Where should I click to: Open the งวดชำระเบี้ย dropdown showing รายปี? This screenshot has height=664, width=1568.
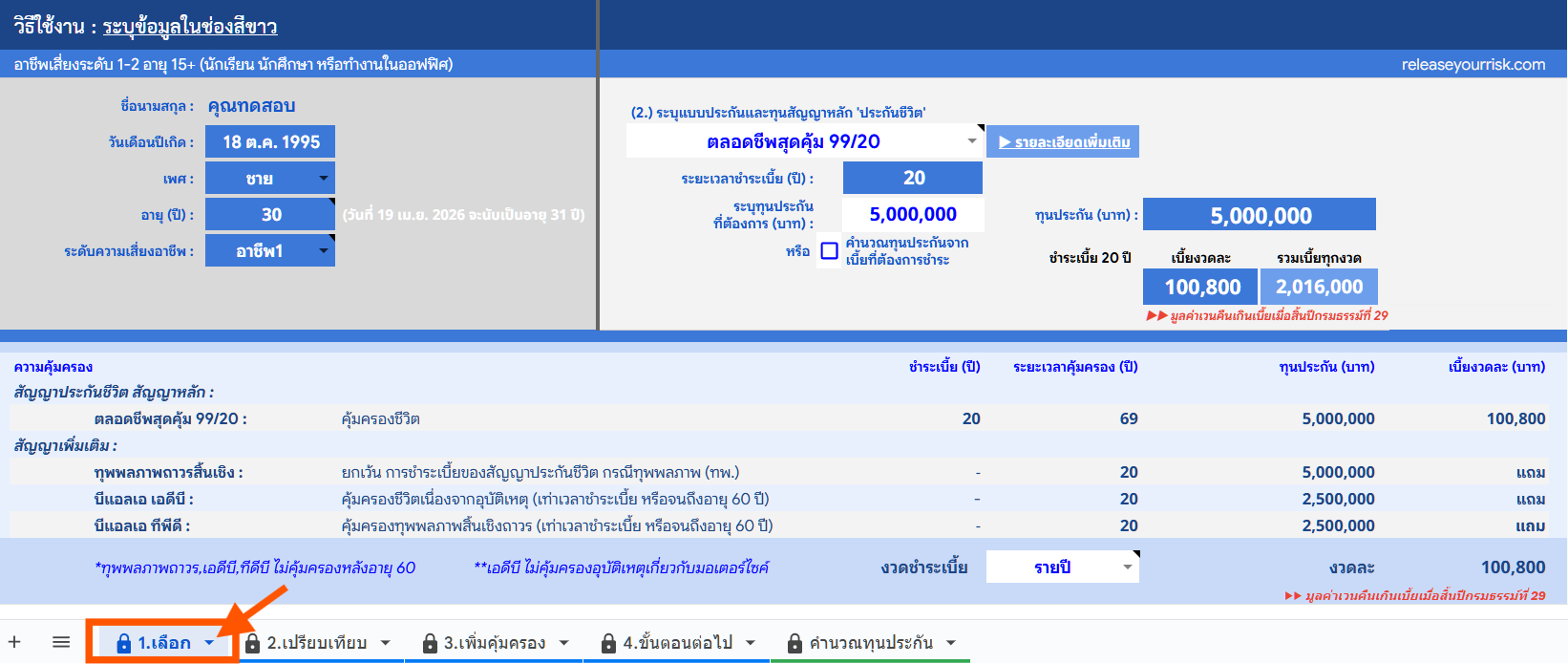[1127, 568]
